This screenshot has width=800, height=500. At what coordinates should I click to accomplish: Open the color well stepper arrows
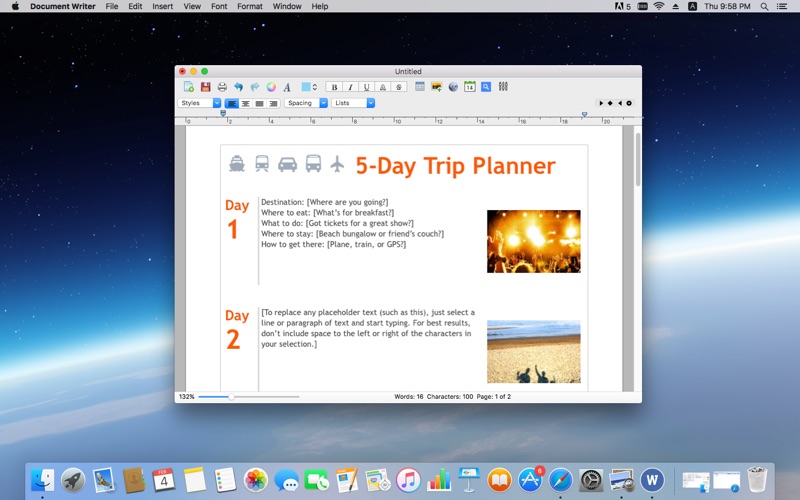pos(315,87)
